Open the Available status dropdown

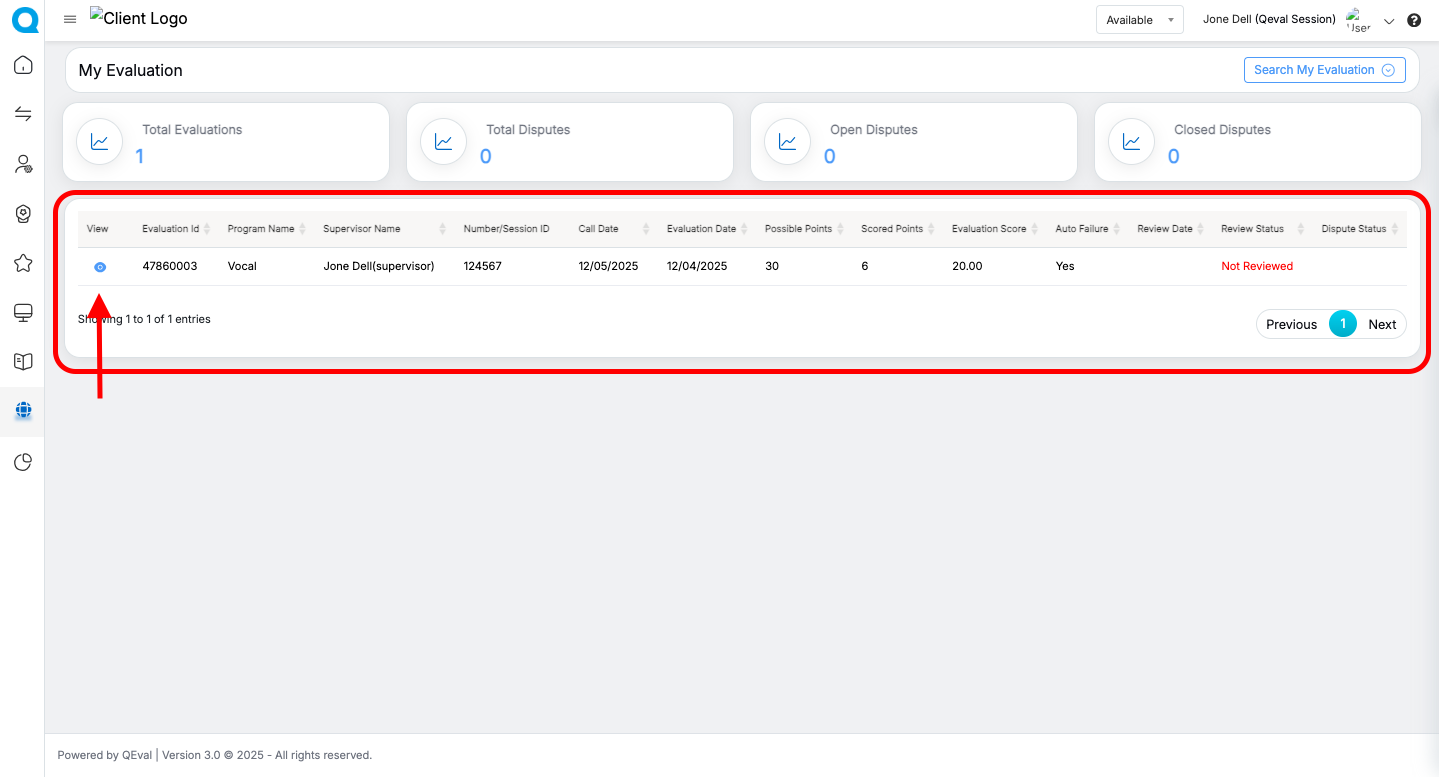1139,20
